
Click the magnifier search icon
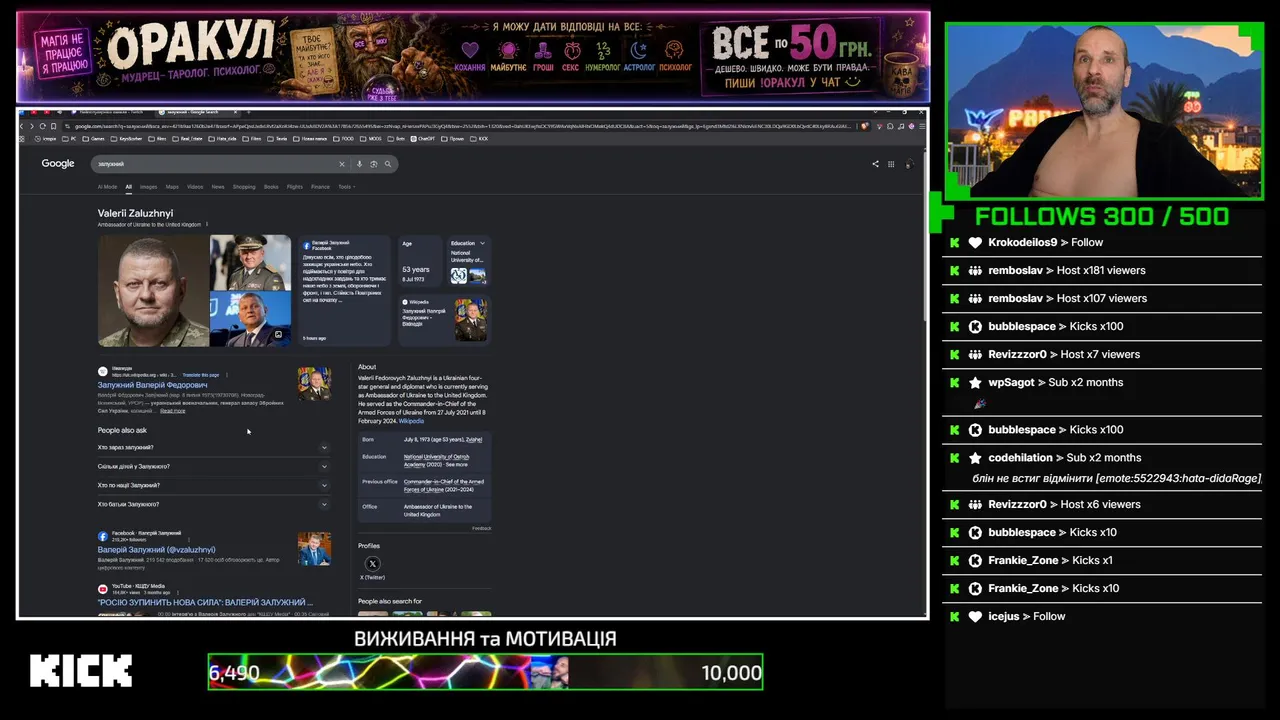(x=388, y=164)
